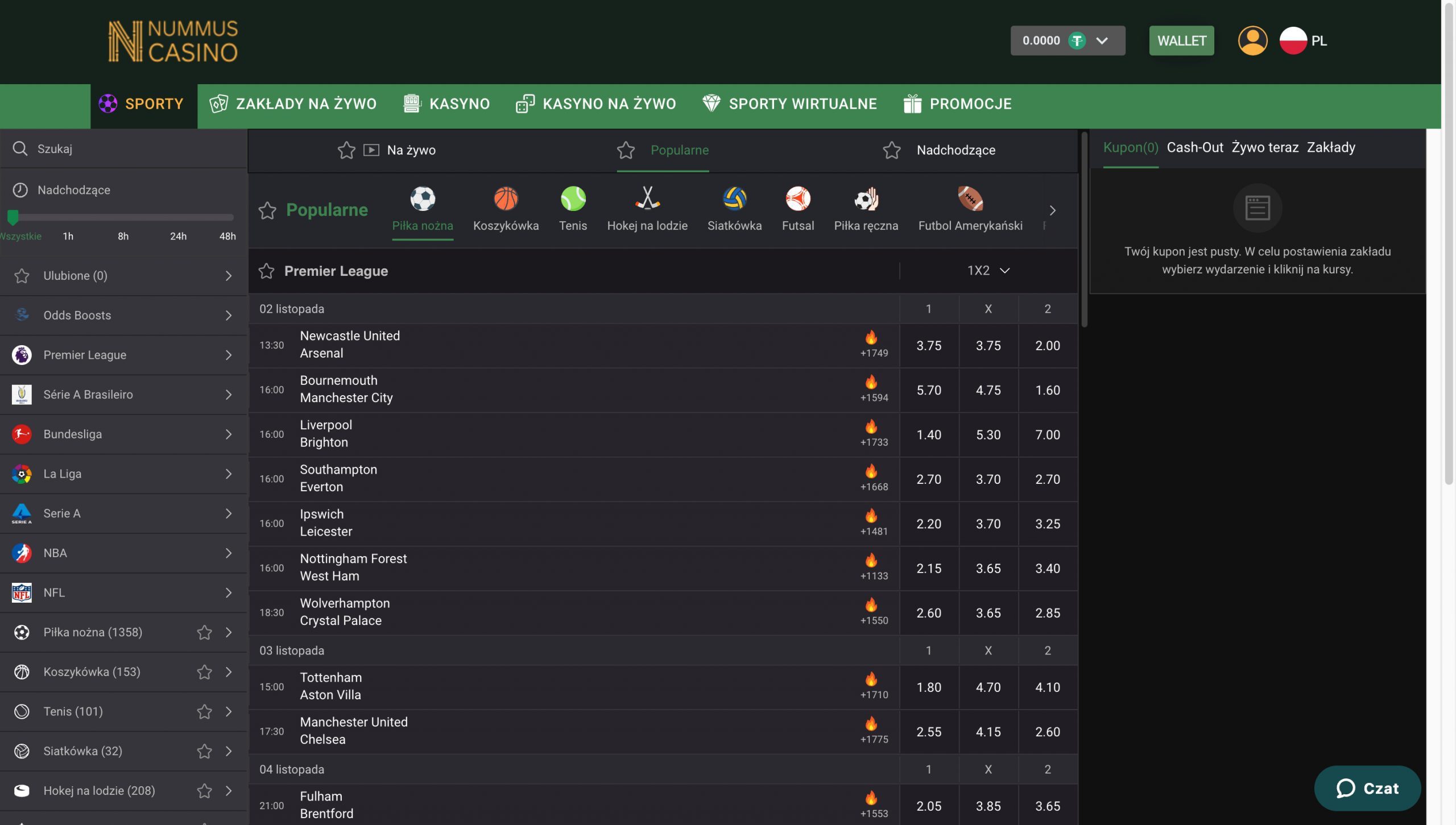Open the currency balance dropdown
The height and width of the screenshot is (825, 1456).
1102,40
